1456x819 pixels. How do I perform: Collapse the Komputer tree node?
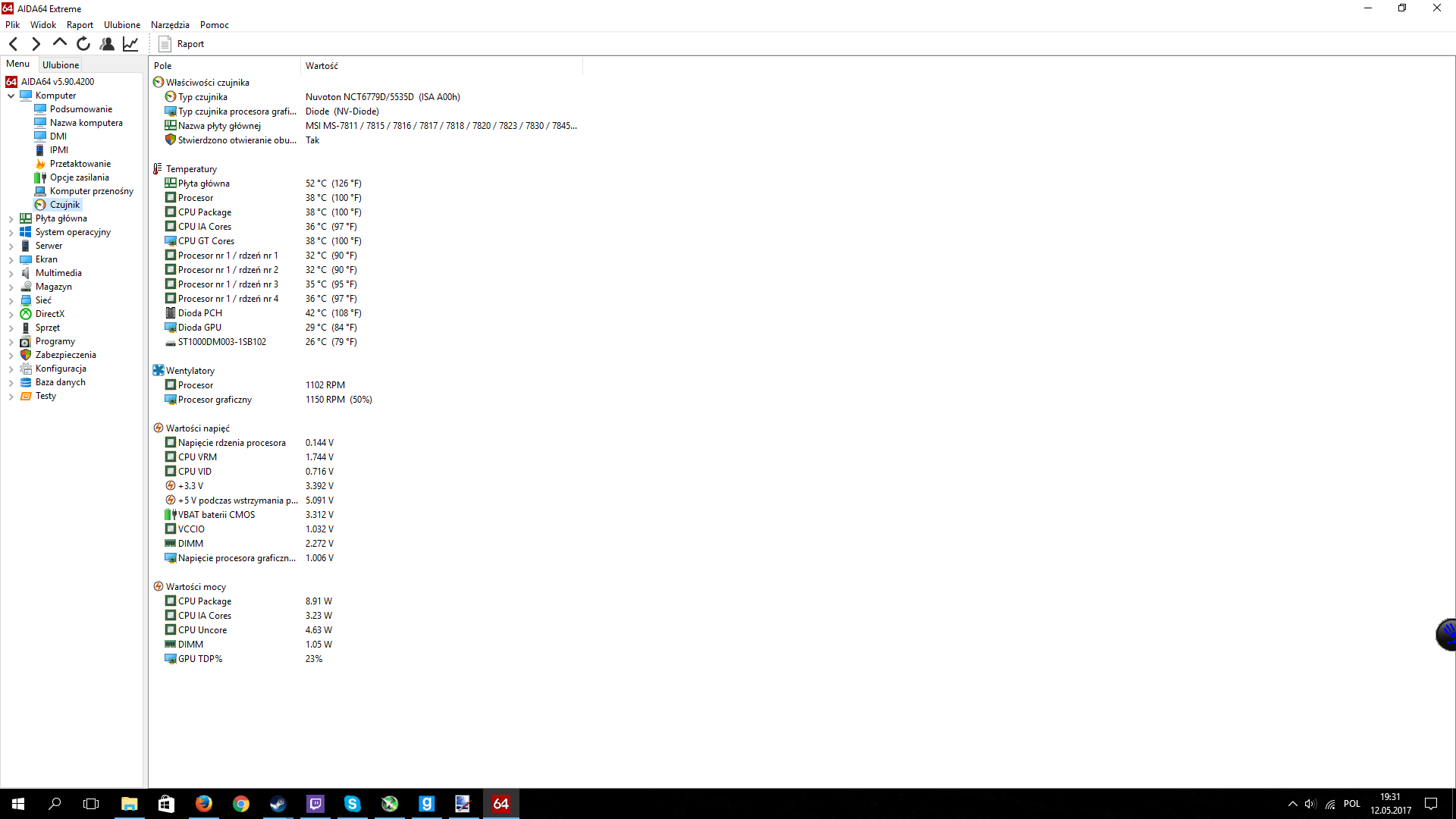click(x=11, y=96)
